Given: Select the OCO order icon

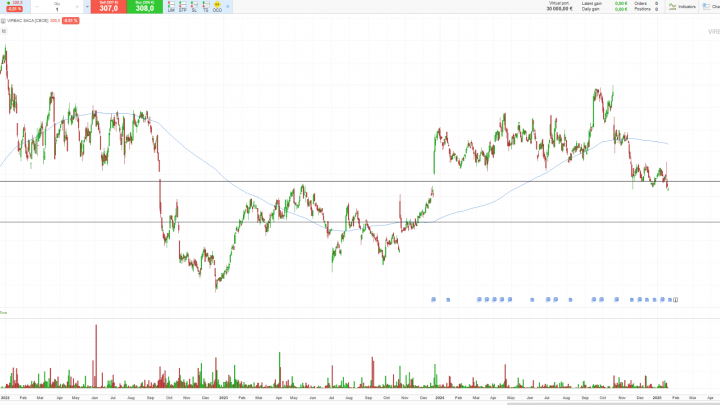Looking at the screenshot, I should 218,7.
